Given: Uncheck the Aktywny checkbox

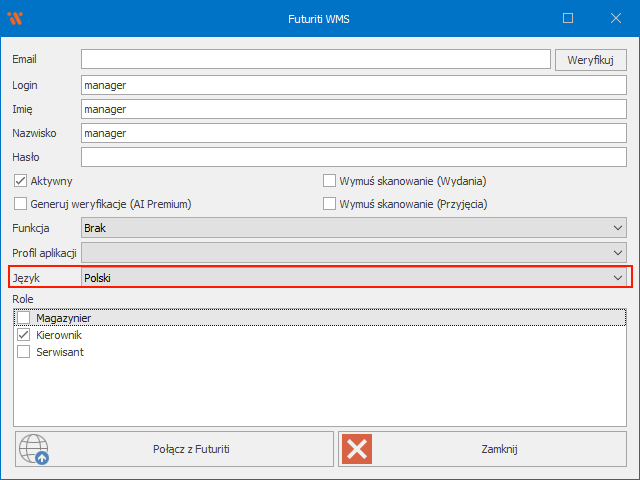Looking at the screenshot, I should point(20,181).
